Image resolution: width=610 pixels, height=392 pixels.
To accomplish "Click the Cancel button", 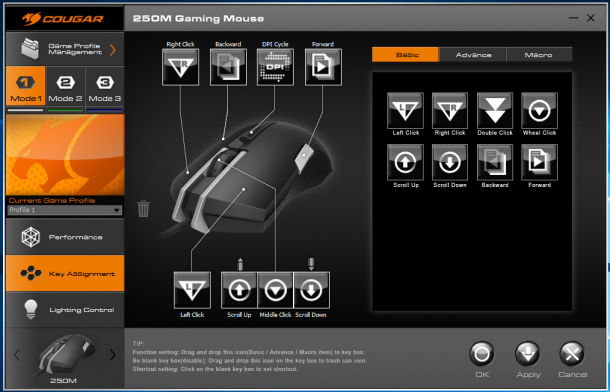I will pyautogui.click(x=572, y=360).
